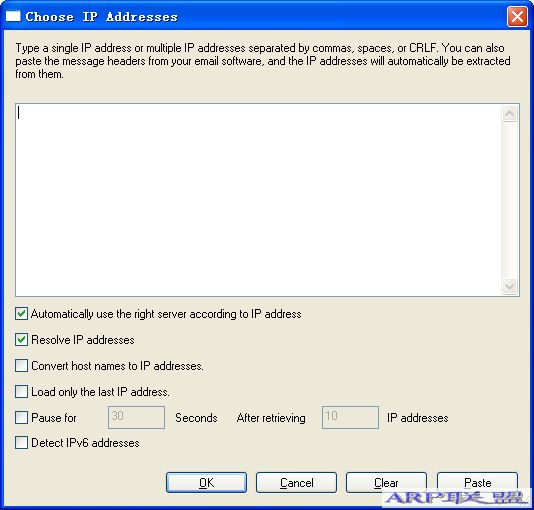Click the Choose IP Addresses title bar text
The width and height of the screenshot is (534, 510).
coord(101,16)
